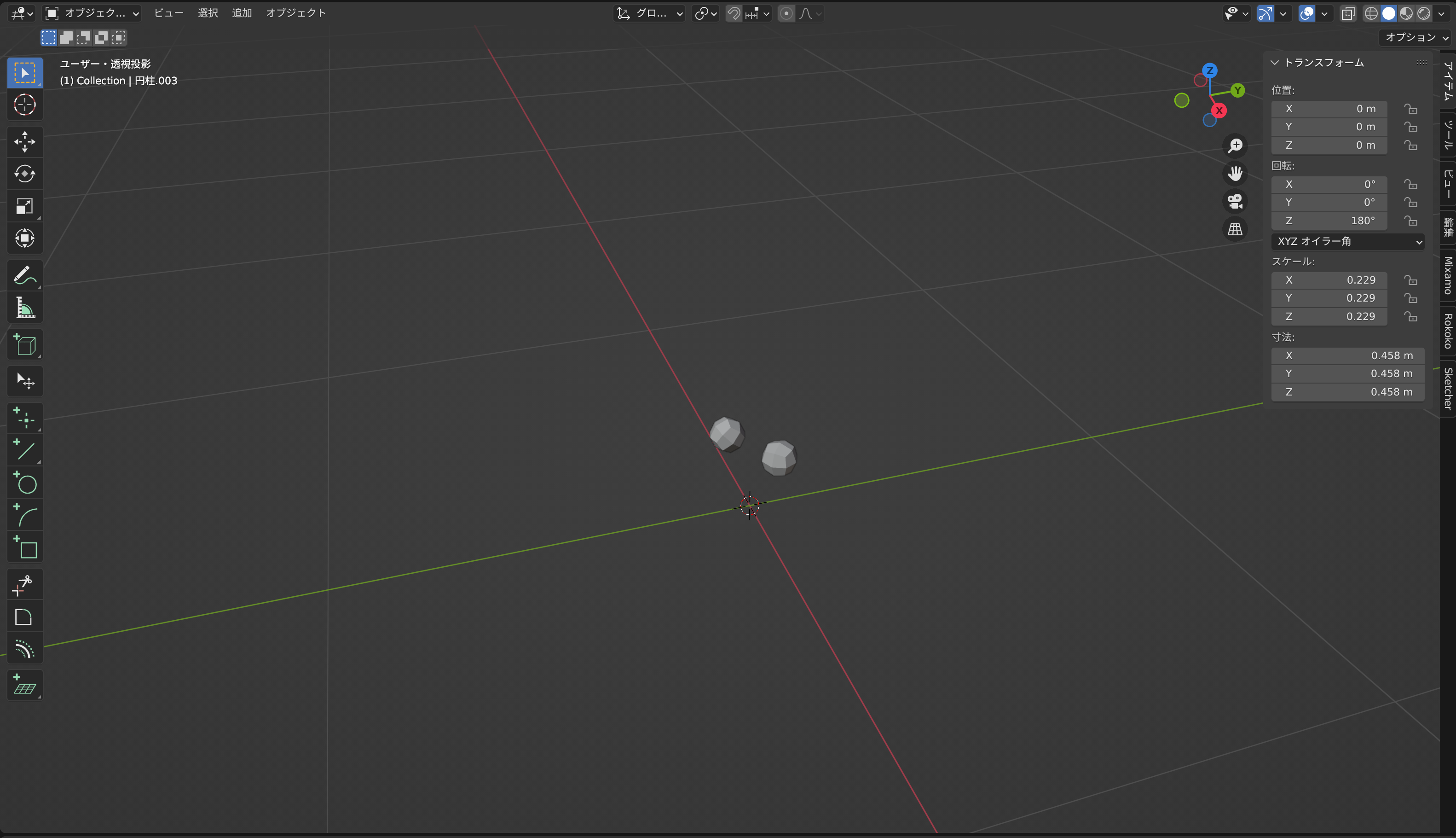Open the ビュー menu
This screenshot has width=1456, height=838.
click(169, 13)
